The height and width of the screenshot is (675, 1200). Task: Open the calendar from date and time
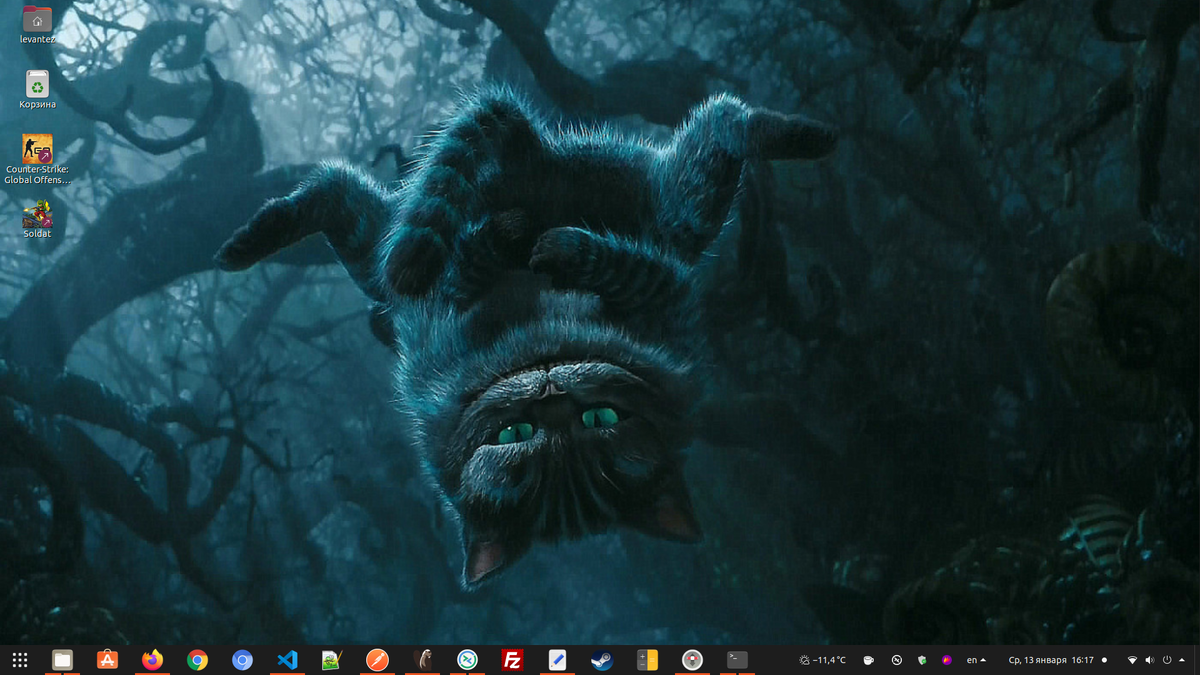coord(1051,660)
